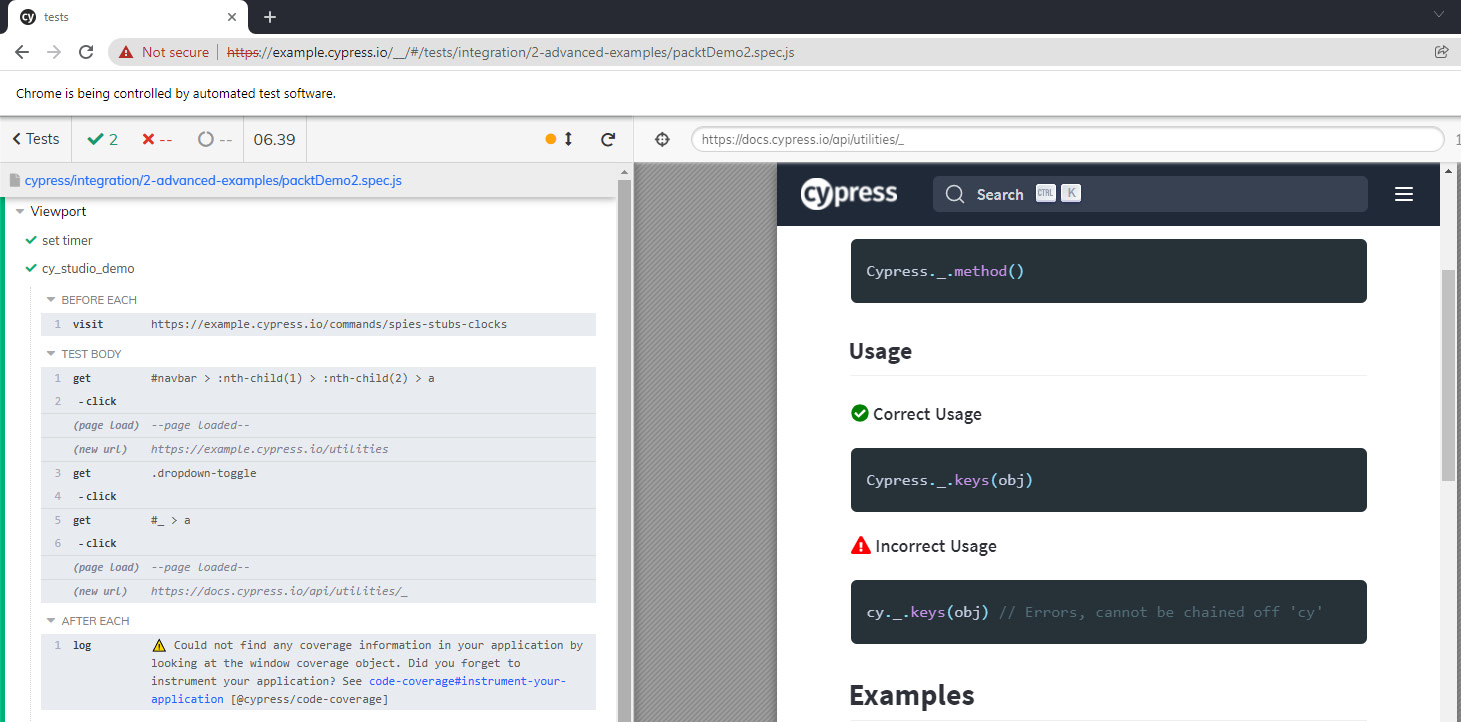Open the selector playground crosshair

point(661,140)
